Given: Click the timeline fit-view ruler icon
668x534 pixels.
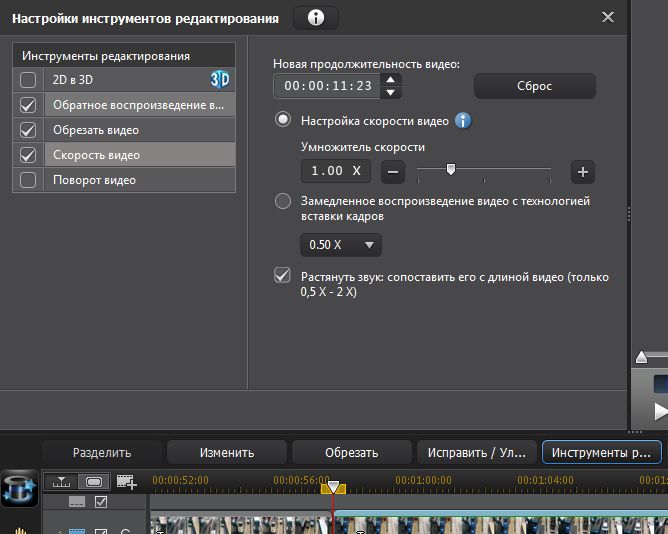Looking at the screenshot, I should [x=64, y=482].
